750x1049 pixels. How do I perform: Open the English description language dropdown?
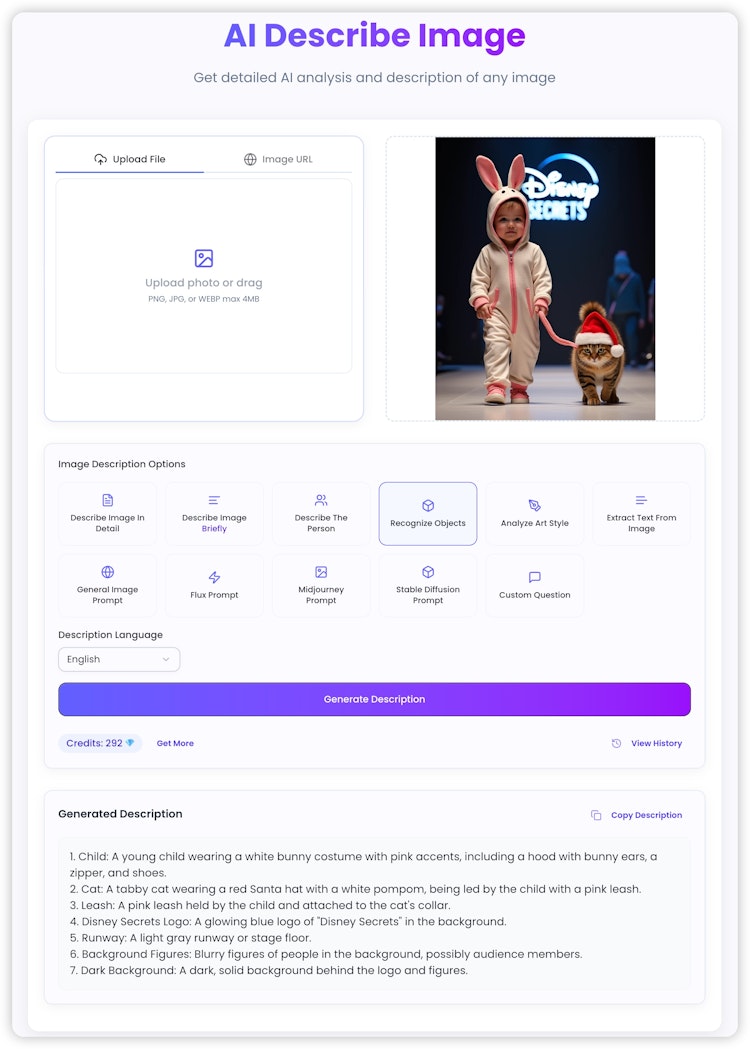click(x=119, y=659)
